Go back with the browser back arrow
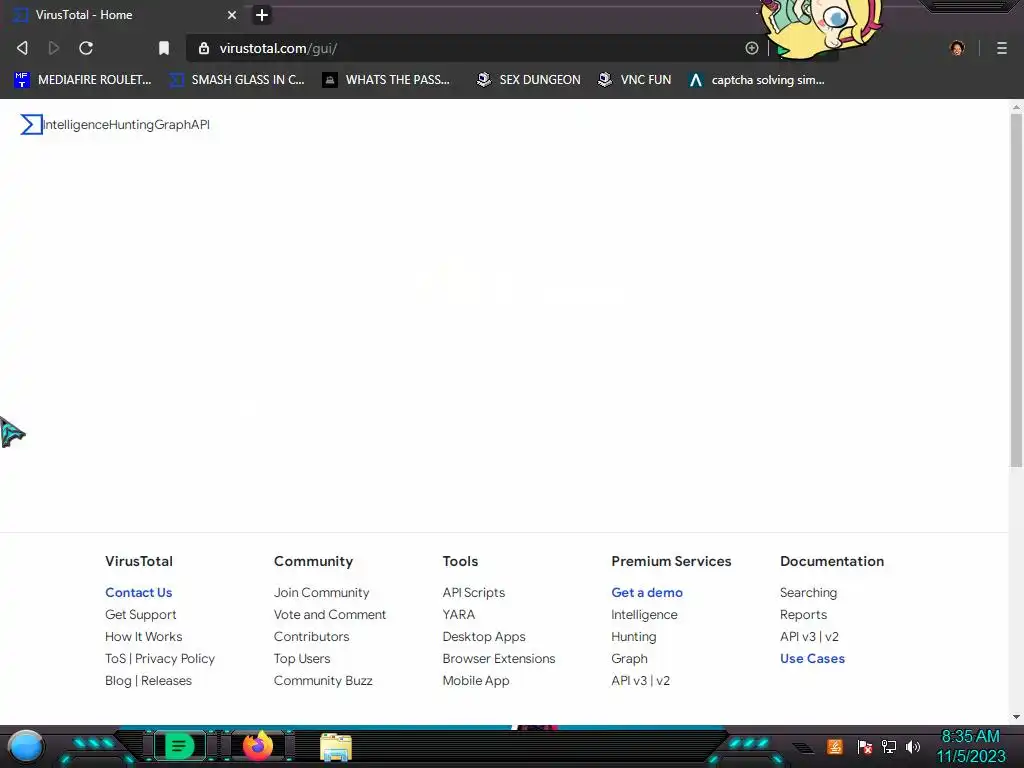Screen dimensions: 1024x768 [x=22, y=48]
